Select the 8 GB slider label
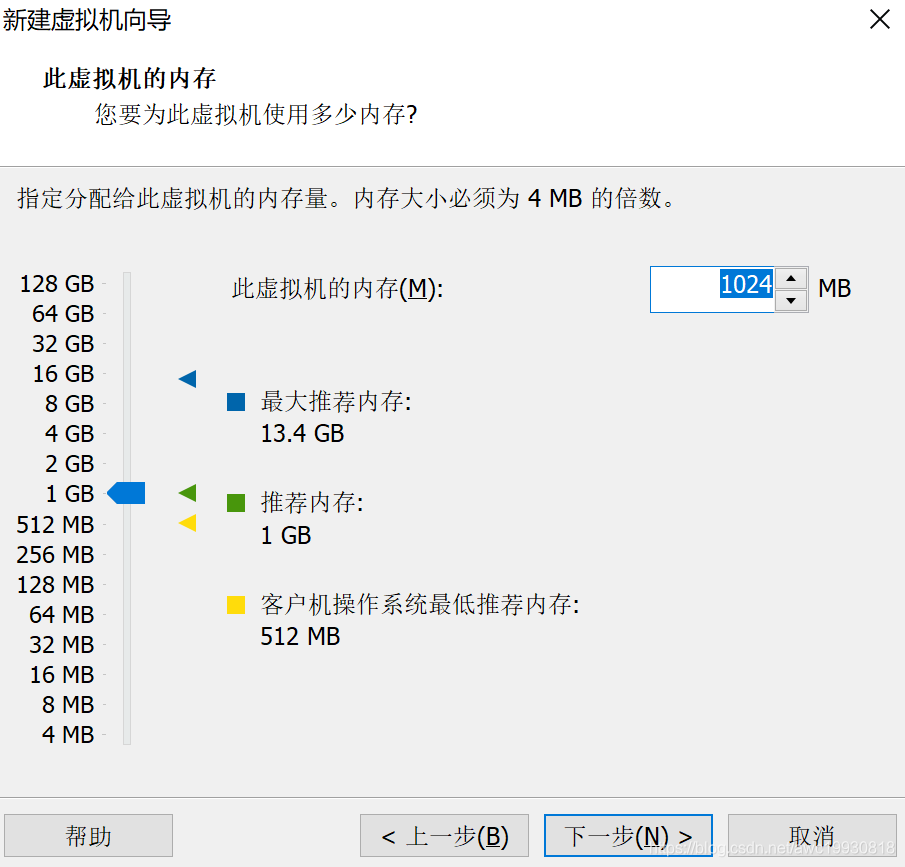This screenshot has width=905, height=867. click(x=69, y=404)
